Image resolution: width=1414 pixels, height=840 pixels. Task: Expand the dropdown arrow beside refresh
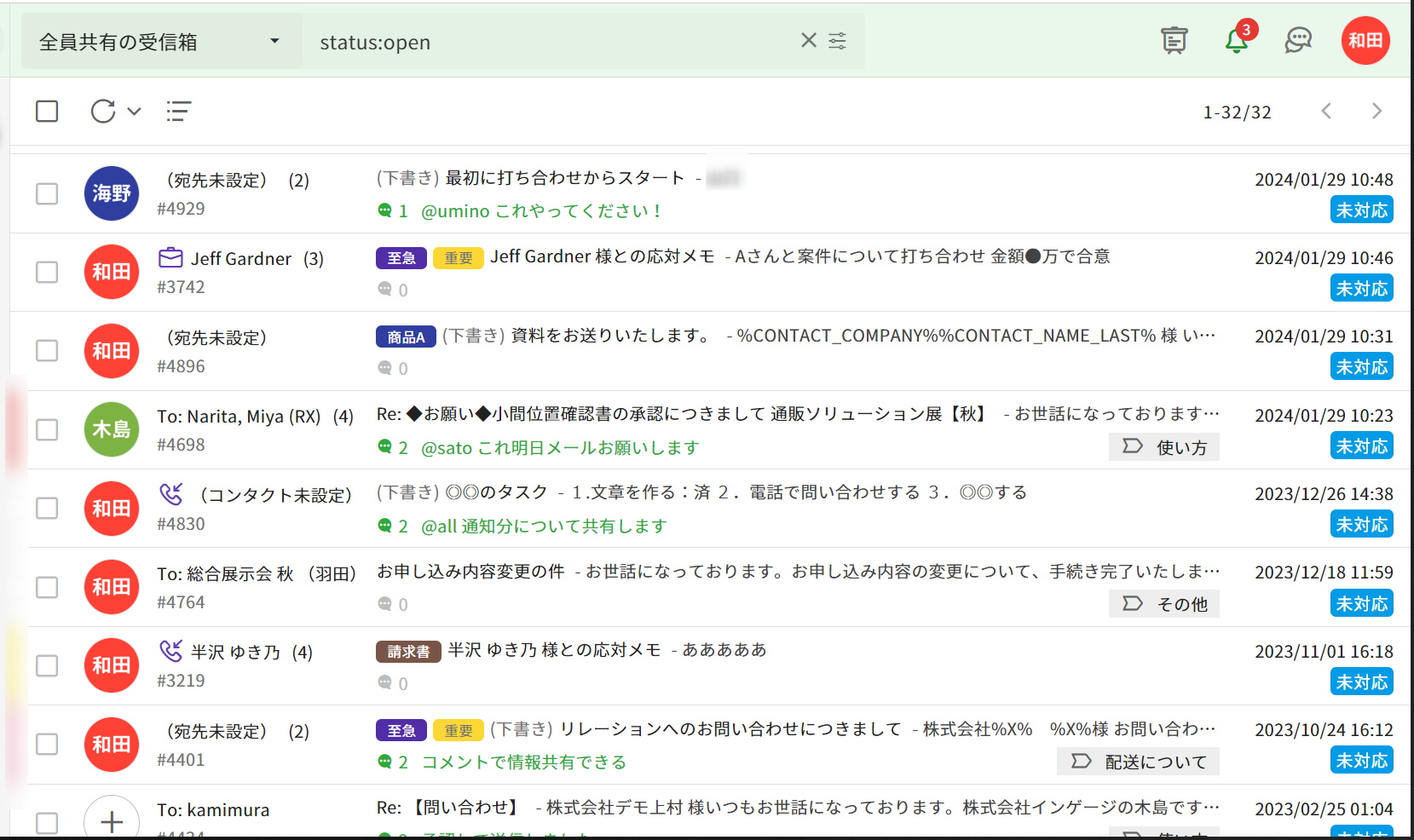tap(134, 112)
